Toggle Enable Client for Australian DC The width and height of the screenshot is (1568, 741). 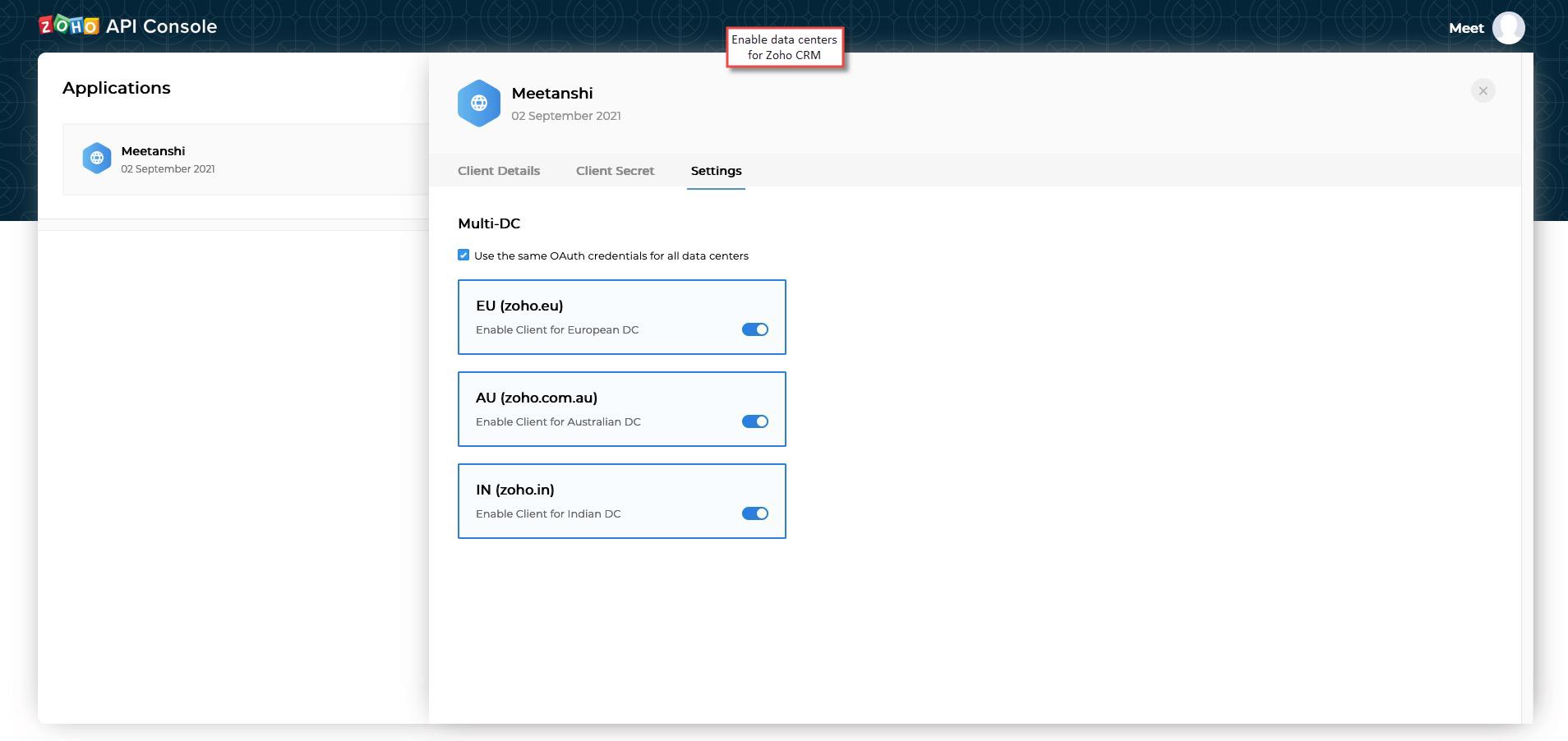coord(754,421)
